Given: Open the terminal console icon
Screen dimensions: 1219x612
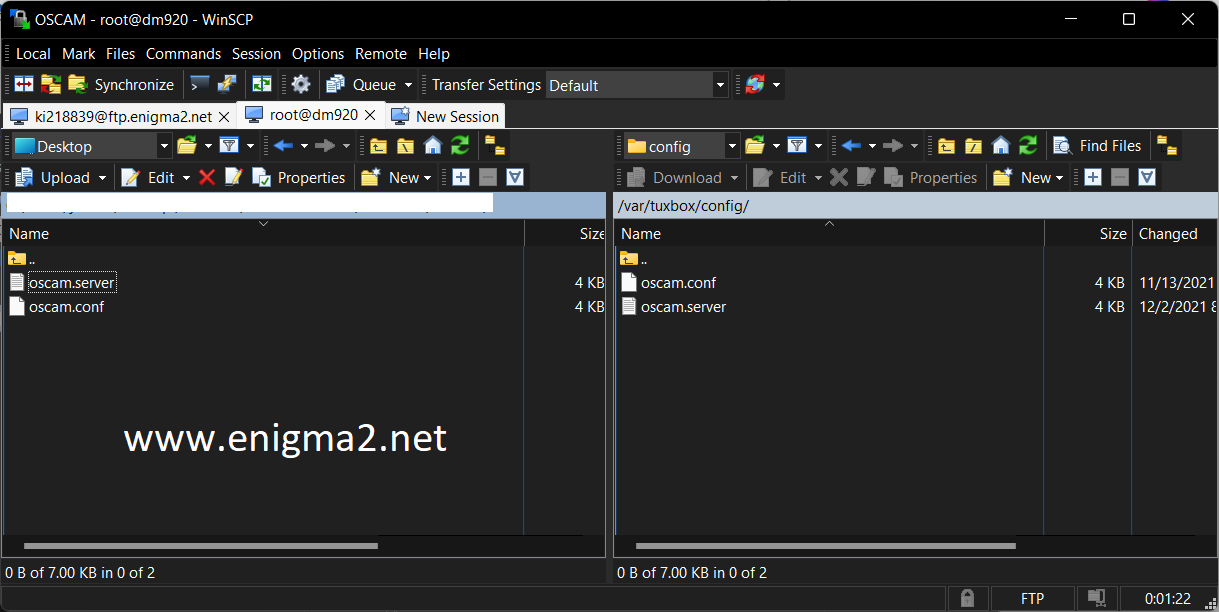Looking at the screenshot, I should [x=200, y=85].
